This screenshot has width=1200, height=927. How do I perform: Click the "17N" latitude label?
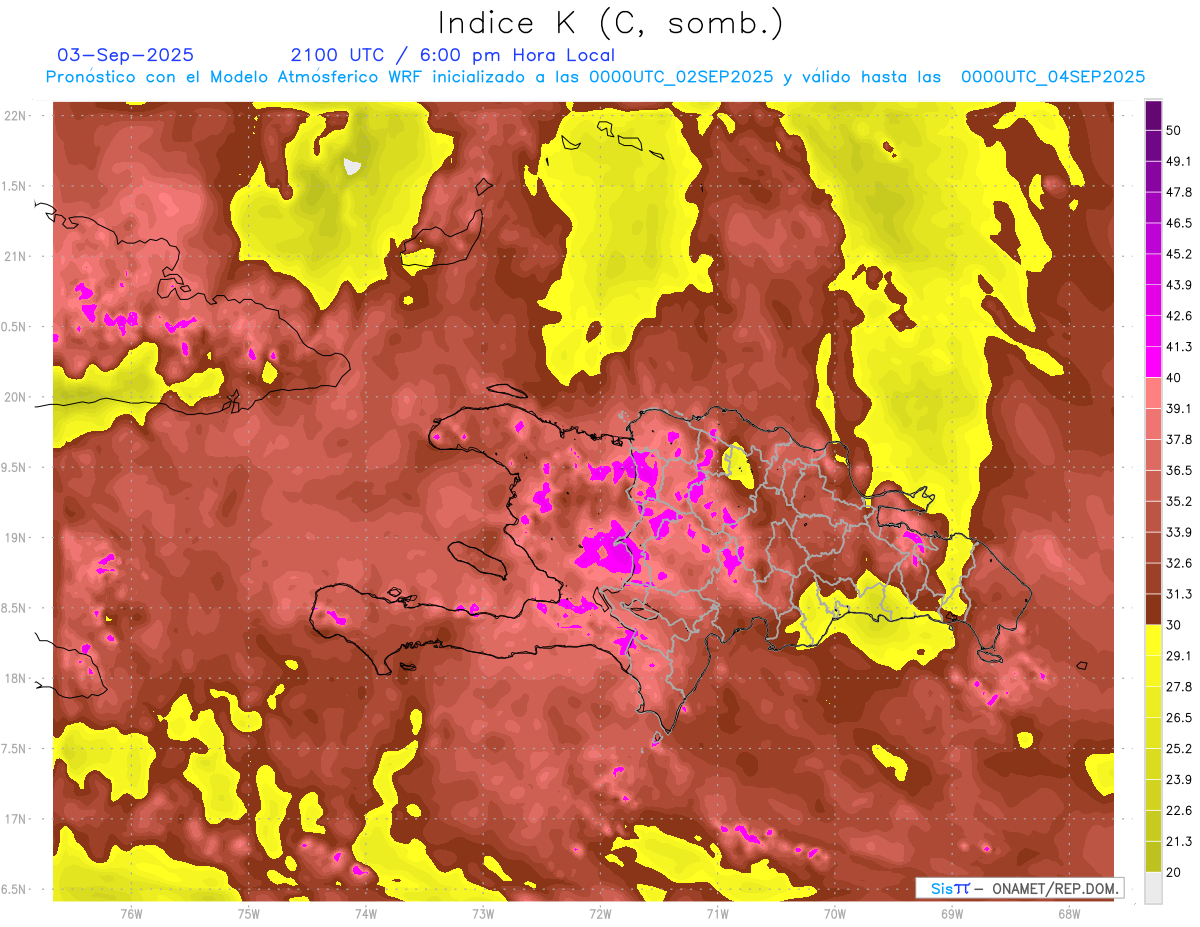pos(17,819)
